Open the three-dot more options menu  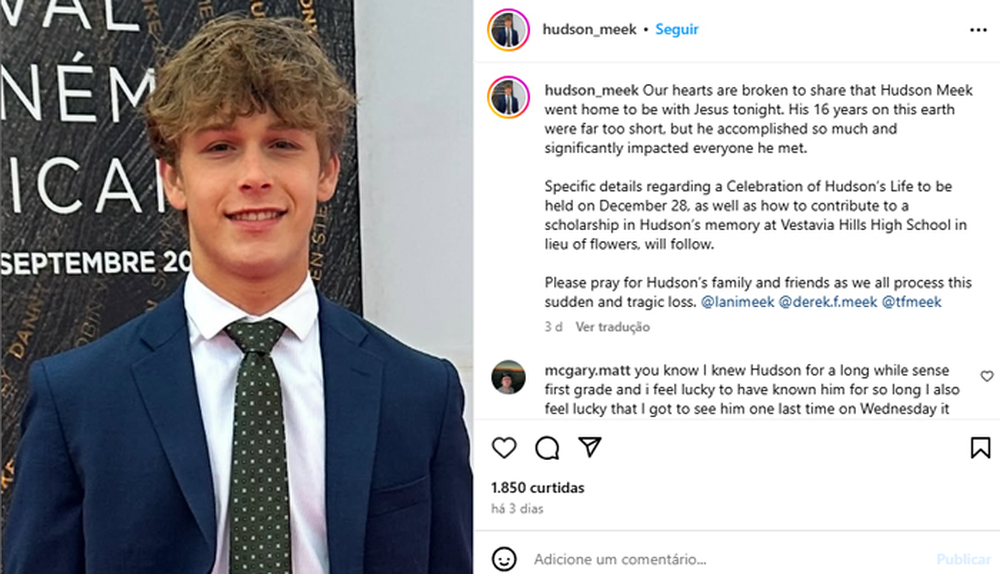(978, 30)
